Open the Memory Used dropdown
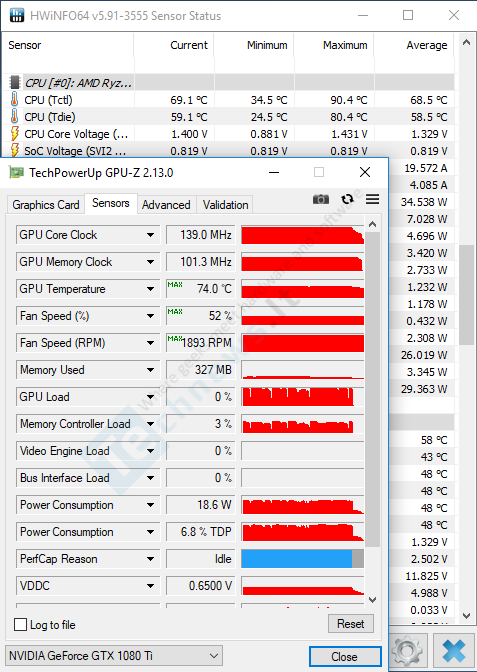This screenshot has height=672, width=477. (150, 370)
